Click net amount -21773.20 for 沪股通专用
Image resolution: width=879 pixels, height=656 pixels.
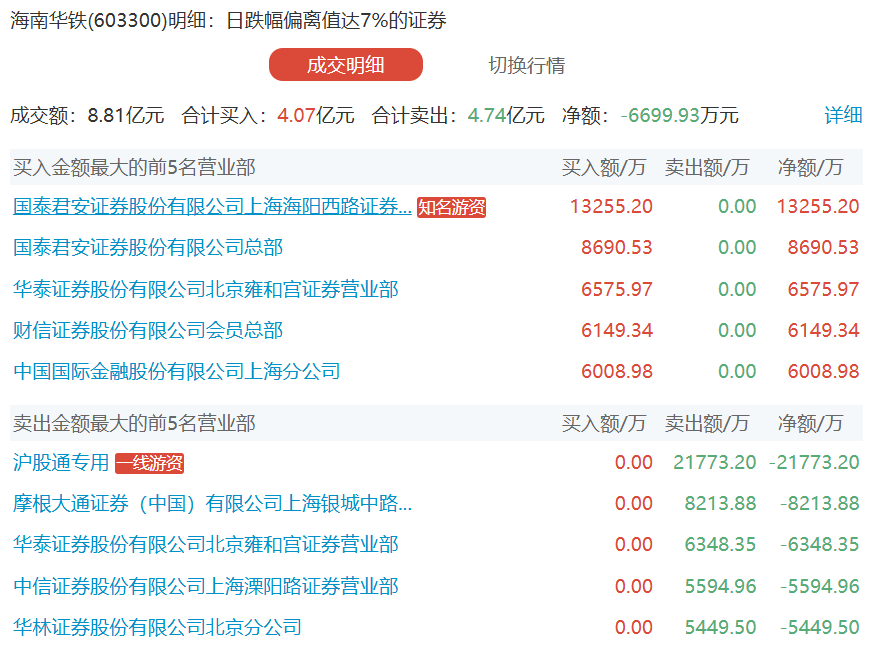[x=814, y=463]
